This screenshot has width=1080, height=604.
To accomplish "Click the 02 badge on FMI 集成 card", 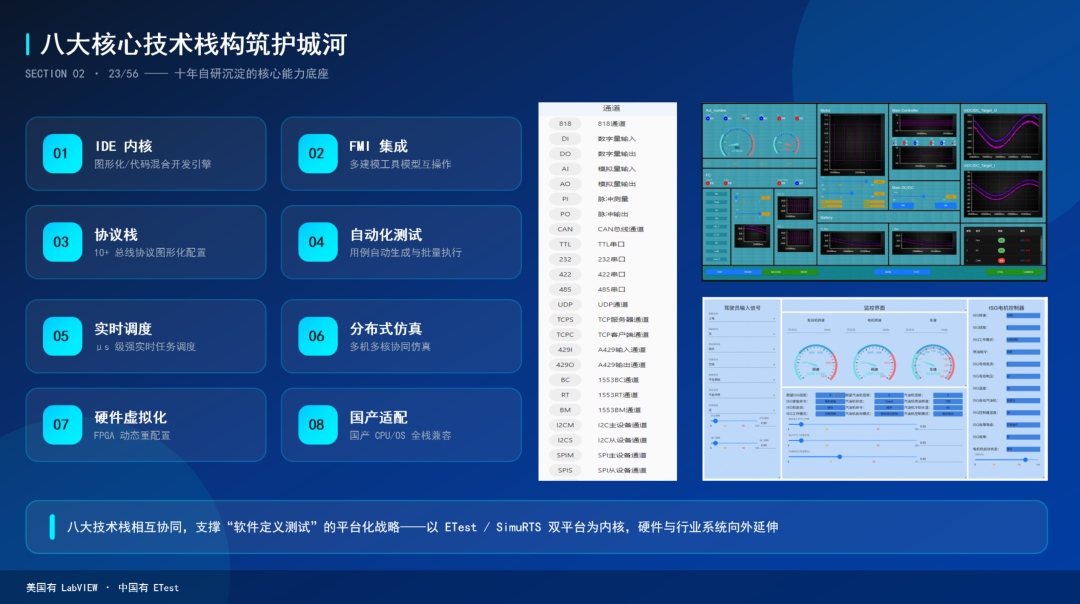I will pyautogui.click(x=318, y=154).
